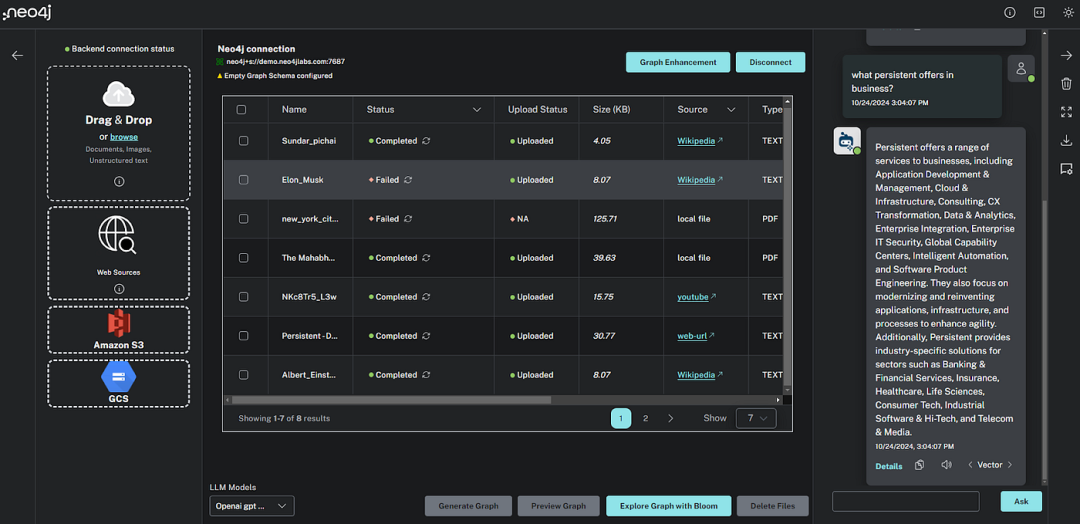
Task: Check the Albert_Einstein row checkbox
Action: 243,375
